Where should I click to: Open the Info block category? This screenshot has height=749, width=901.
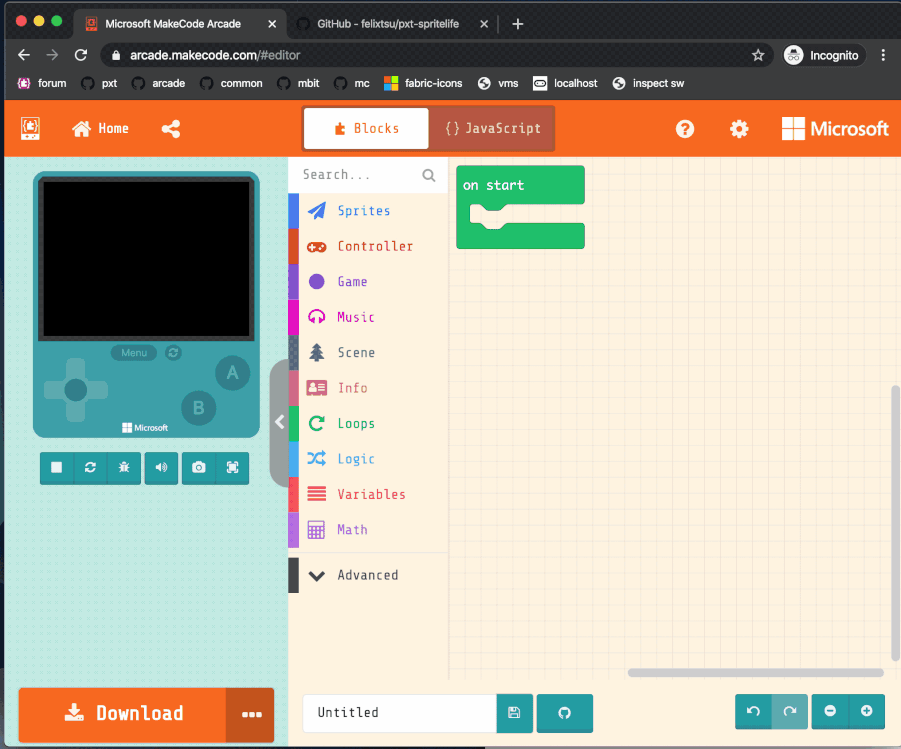[x=368, y=388]
